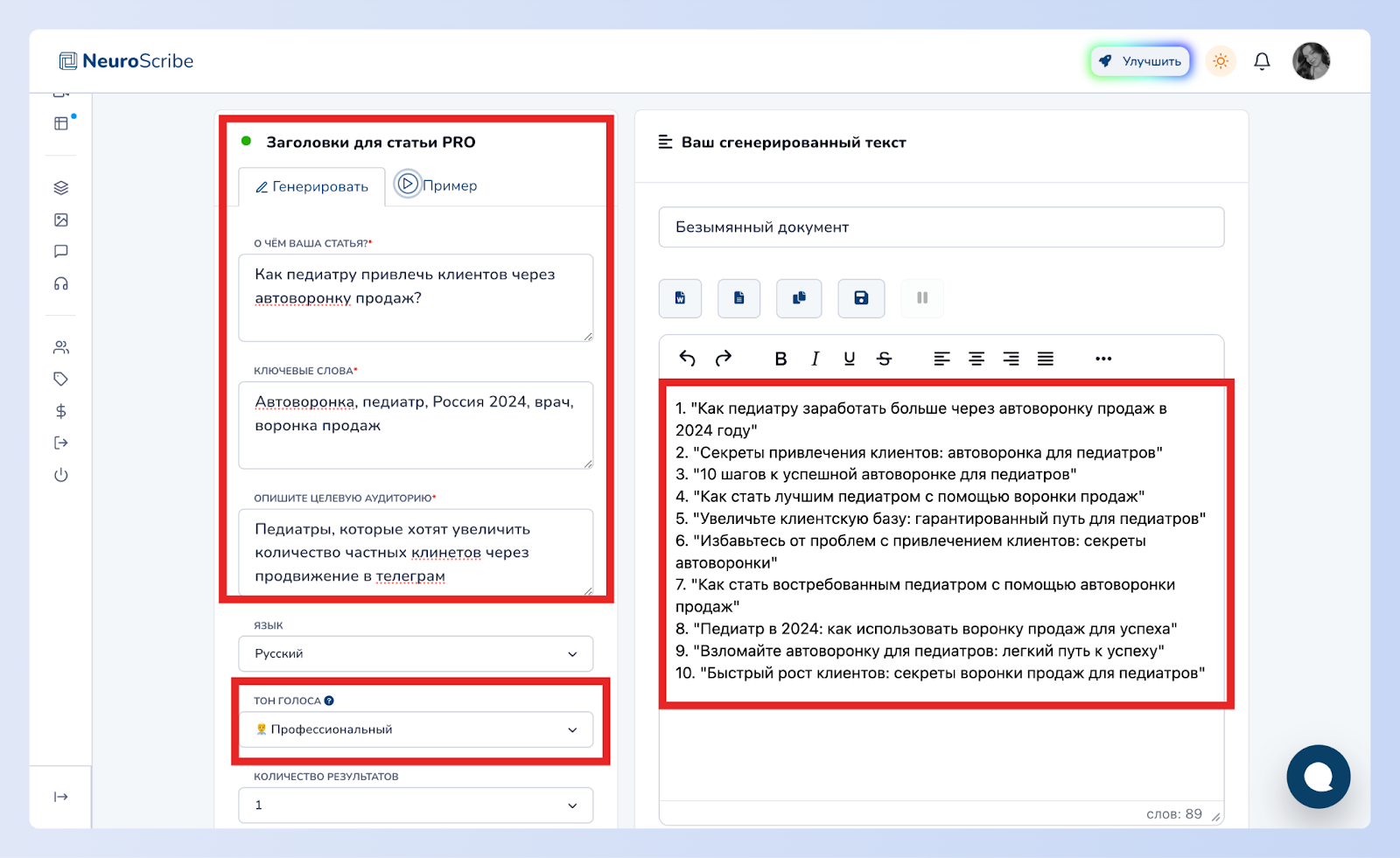Open the users group sidebar icon

tap(61, 347)
